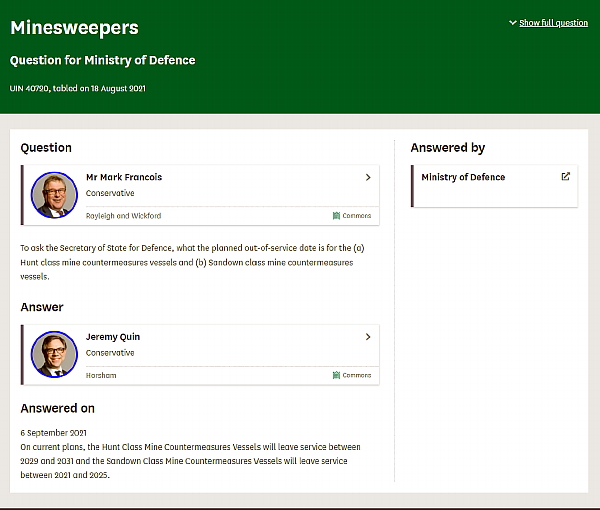The image size is (600, 510).
Task: Click the Question for Ministry of Defence subtitle
Action: click(103, 60)
